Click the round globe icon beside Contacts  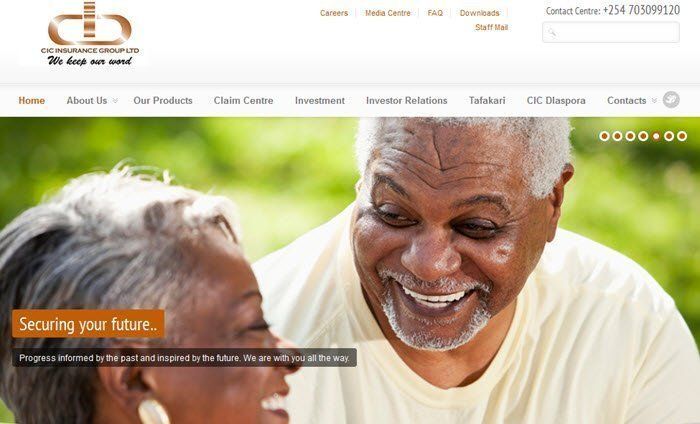click(x=671, y=100)
